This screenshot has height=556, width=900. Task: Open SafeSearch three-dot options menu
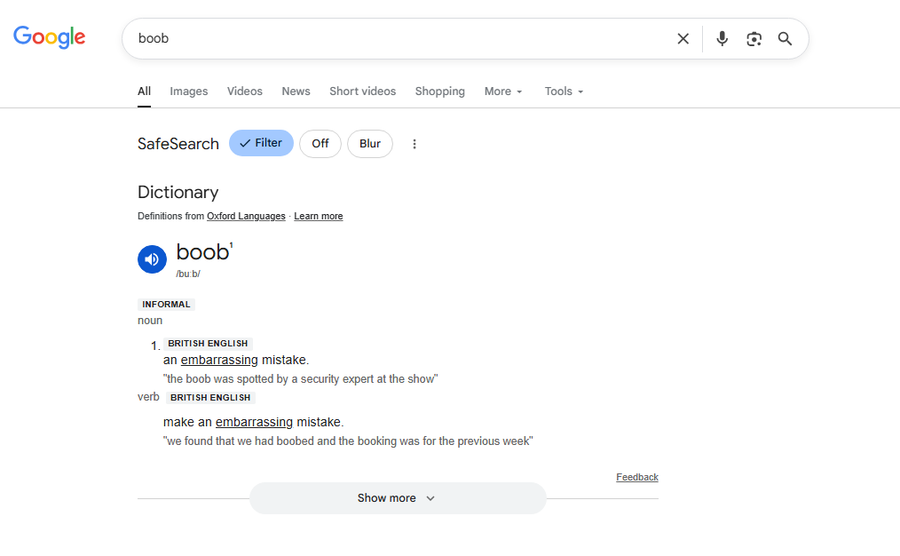pyautogui.click(x=414, y=144)
